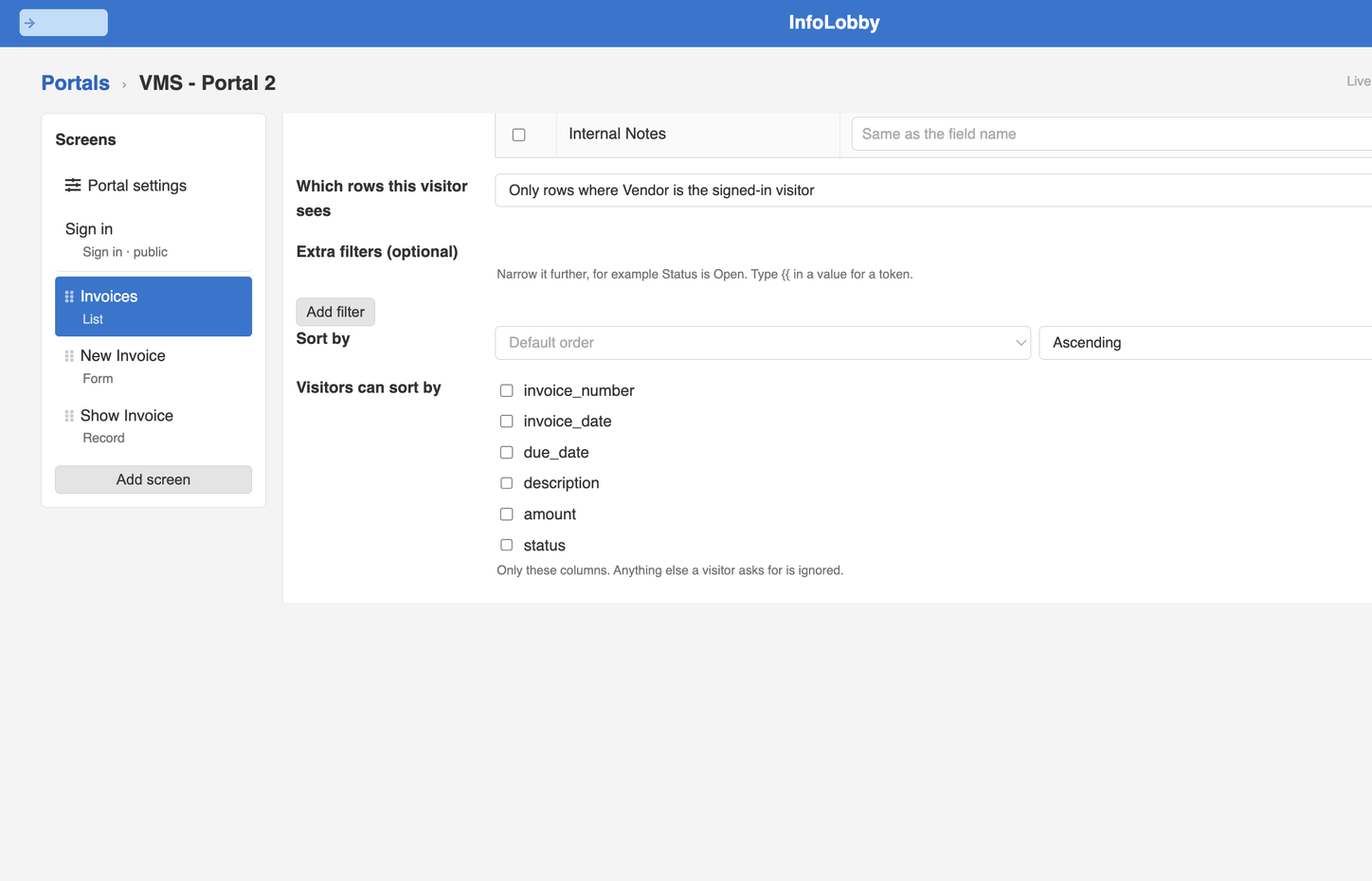The height and width of the screenshot is (881, 1372).
Task: Allow visitors to sort by description
Action: coord(507,483)
